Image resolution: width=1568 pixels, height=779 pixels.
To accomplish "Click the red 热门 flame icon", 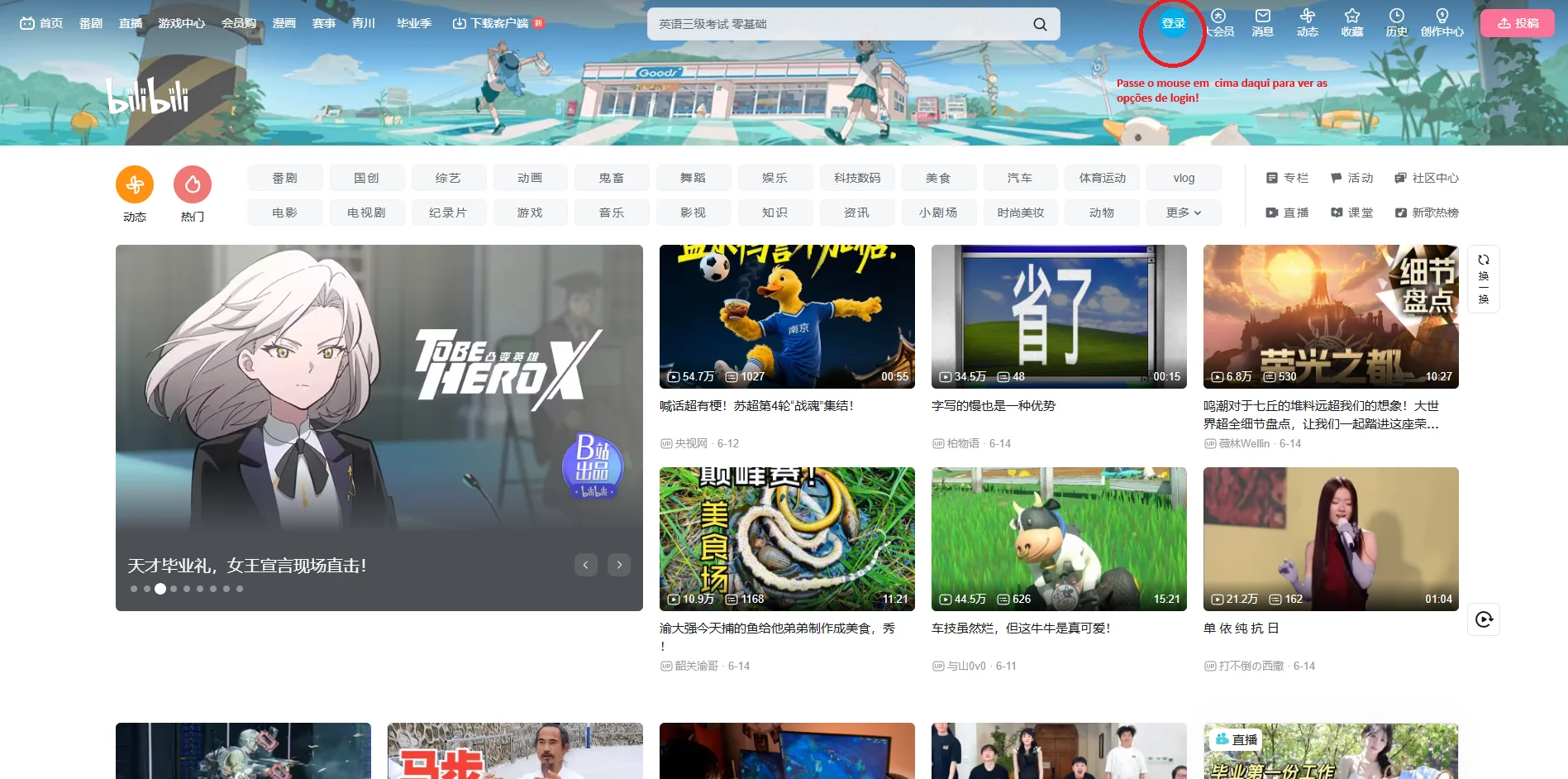I will pyautogui.click(x=193, y=184).
